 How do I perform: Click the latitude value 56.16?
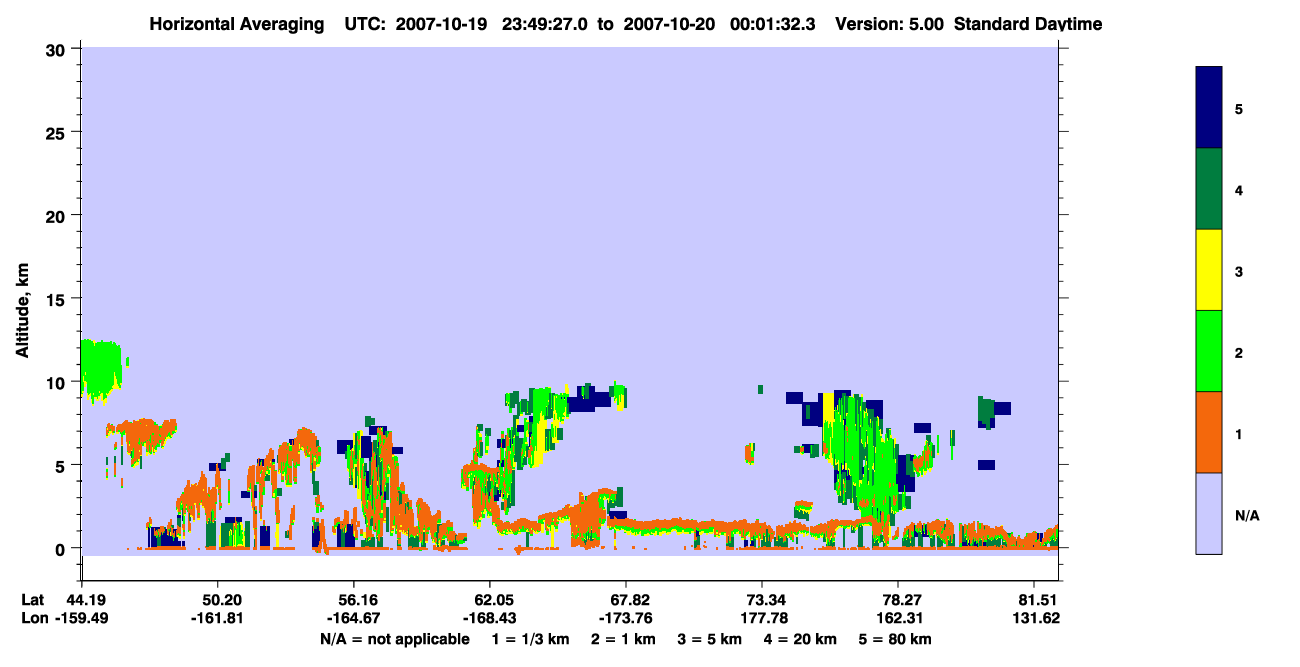(354, 600)
